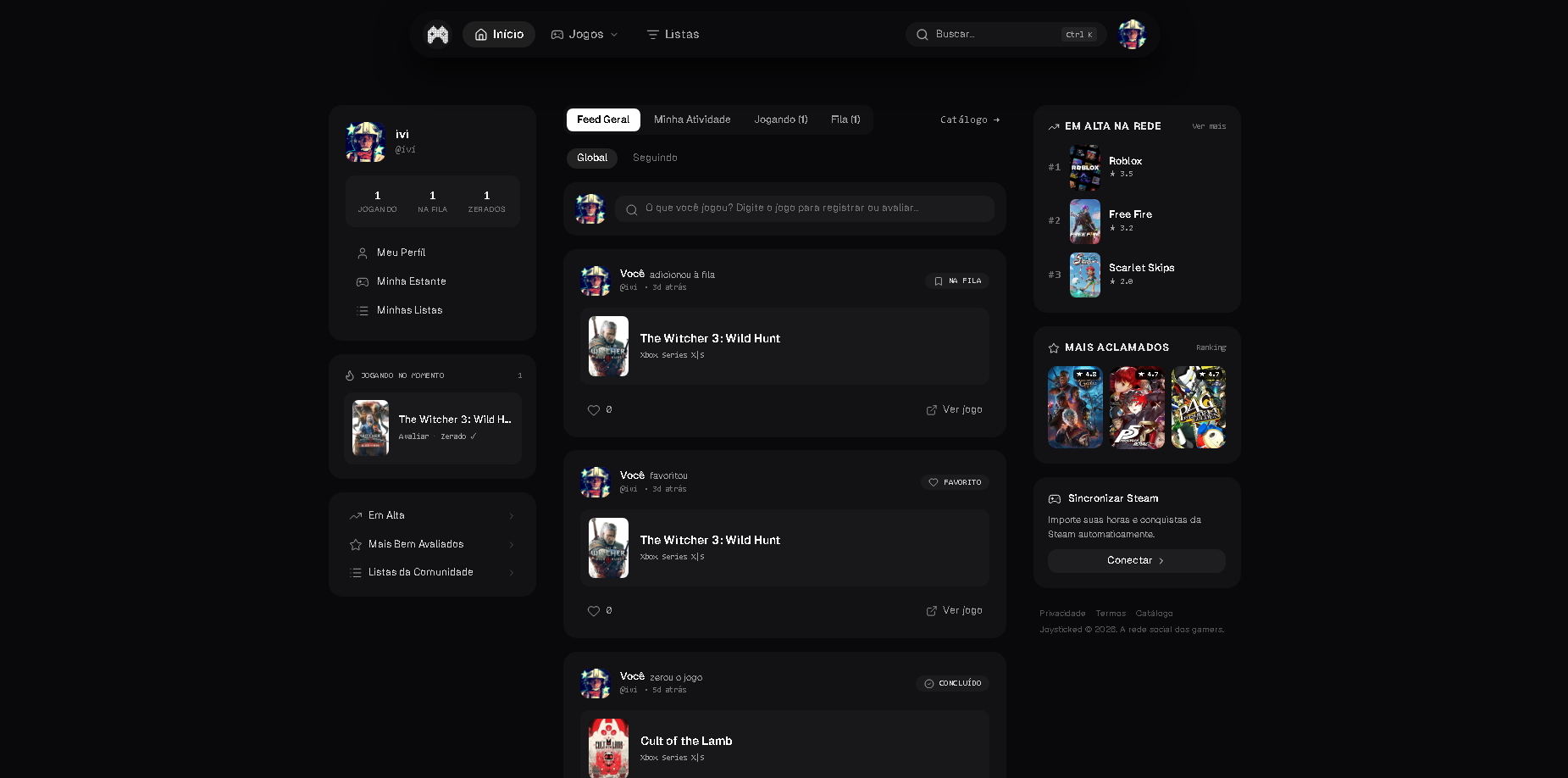Image resolution: width=1568 pixels, height=778 pixels.
Task: Mark Witcher 3 as Zerado
Action: (458, 436)
